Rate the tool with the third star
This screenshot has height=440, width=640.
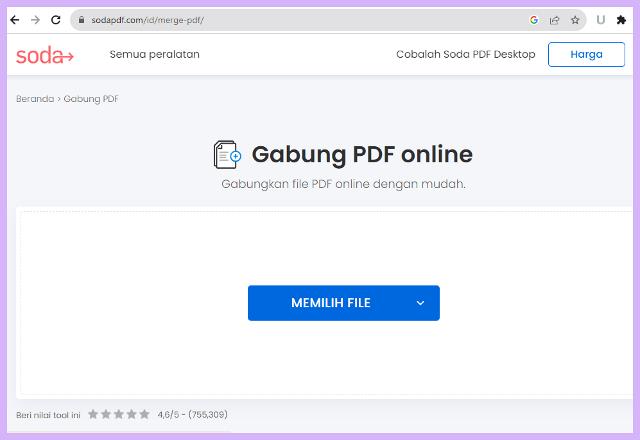[x=119, y=414]
